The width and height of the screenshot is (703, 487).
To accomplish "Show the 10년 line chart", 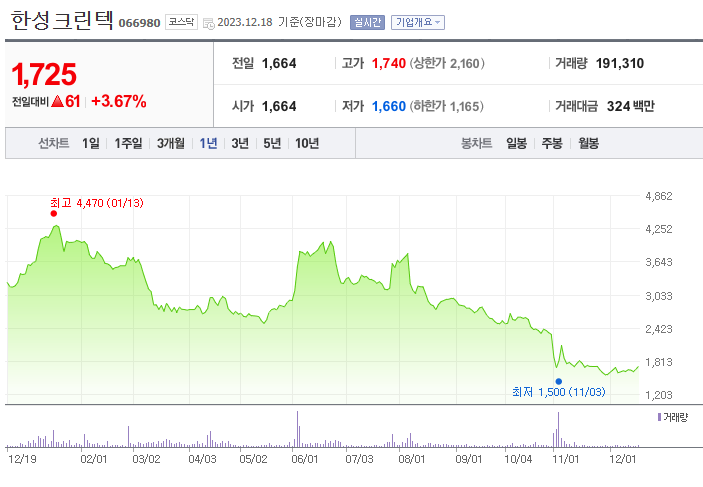I will coord(307,143).
